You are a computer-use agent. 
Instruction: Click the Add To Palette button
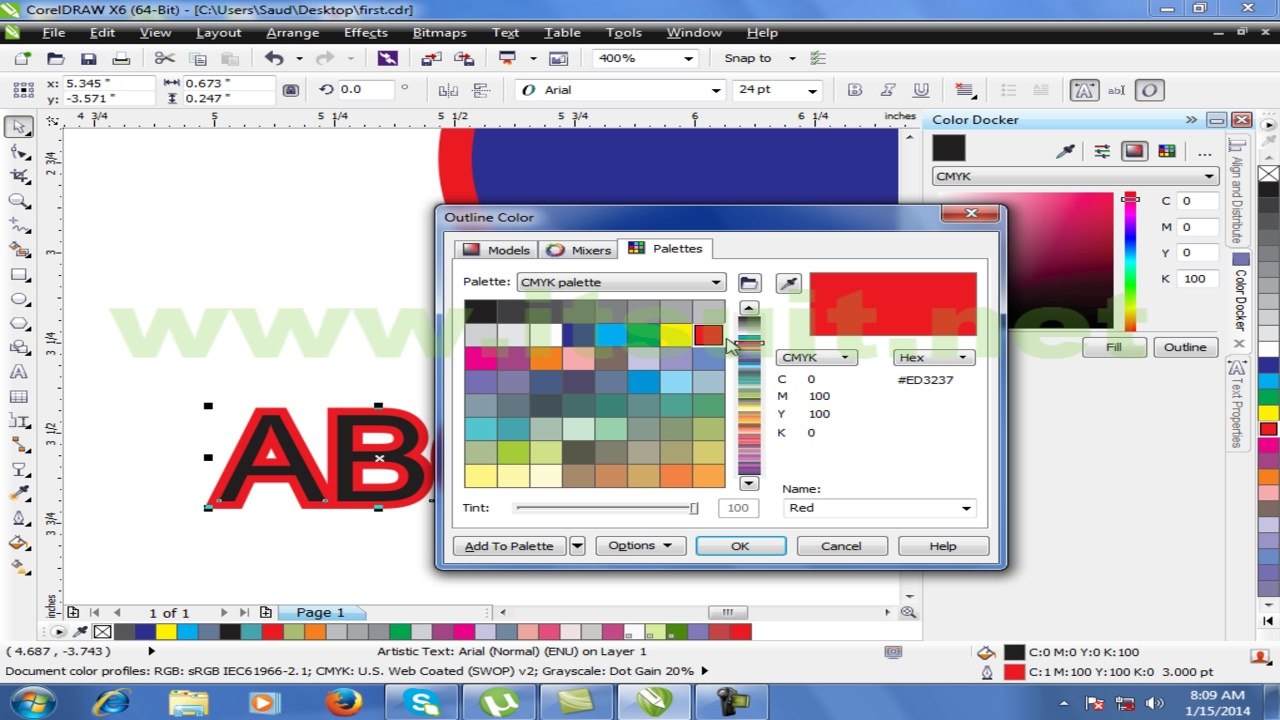click(x=509, y=546)
